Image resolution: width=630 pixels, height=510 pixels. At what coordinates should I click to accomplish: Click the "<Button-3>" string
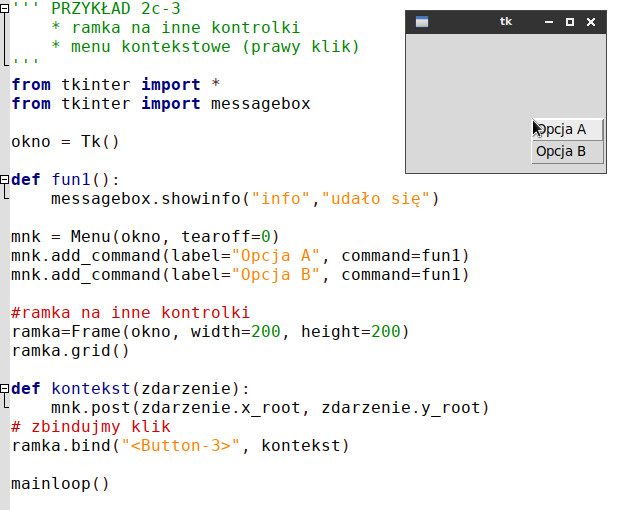click(x=180, y=446)
